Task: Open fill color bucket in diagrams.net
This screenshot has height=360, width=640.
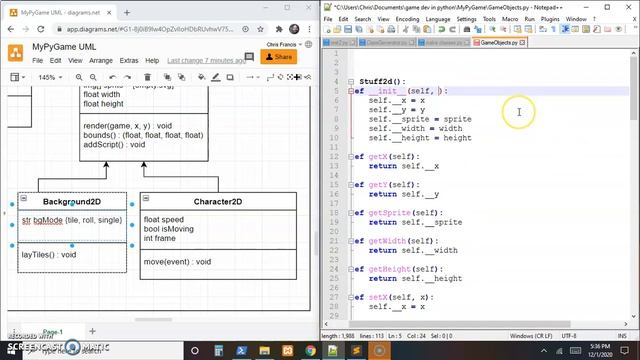Action: coord(201,77)
